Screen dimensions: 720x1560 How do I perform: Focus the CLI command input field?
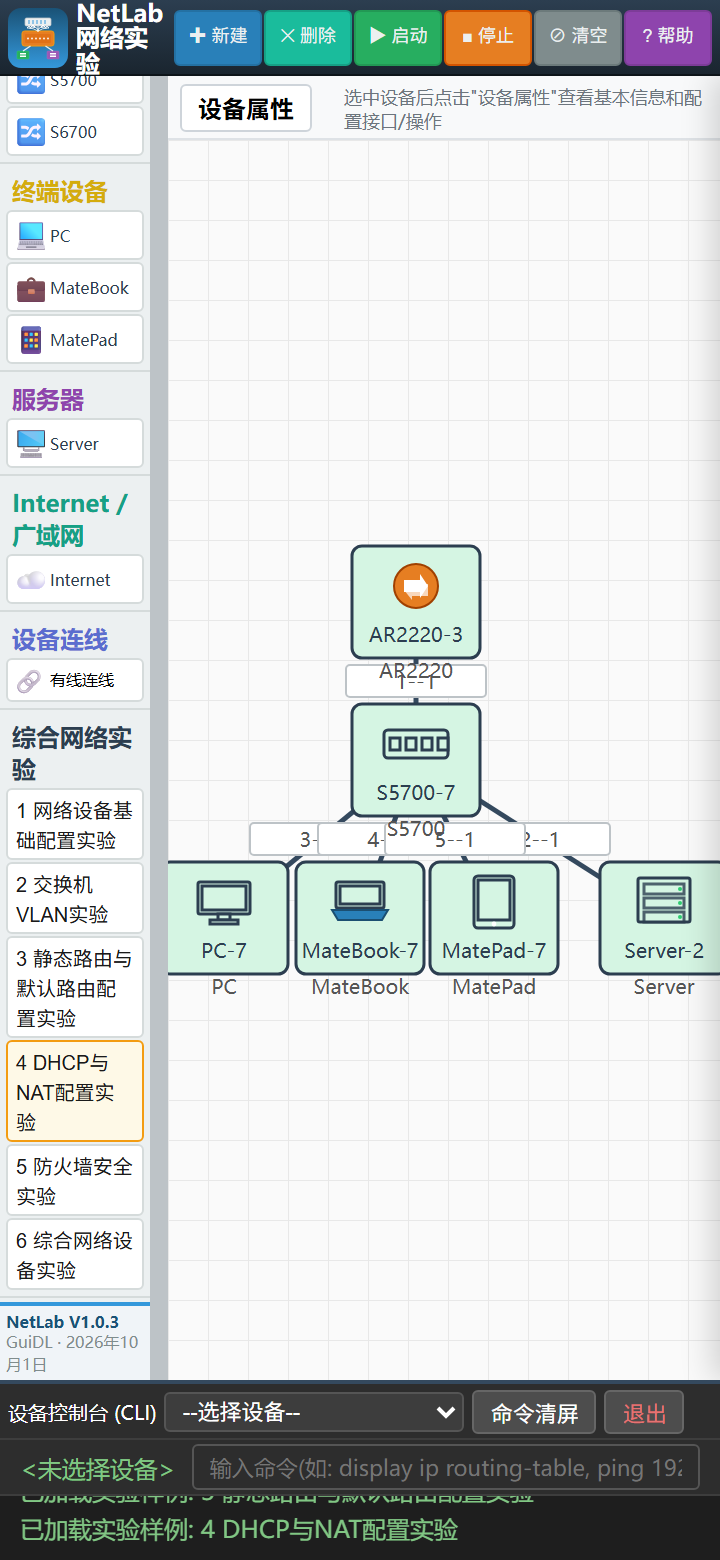[445, 1468]
